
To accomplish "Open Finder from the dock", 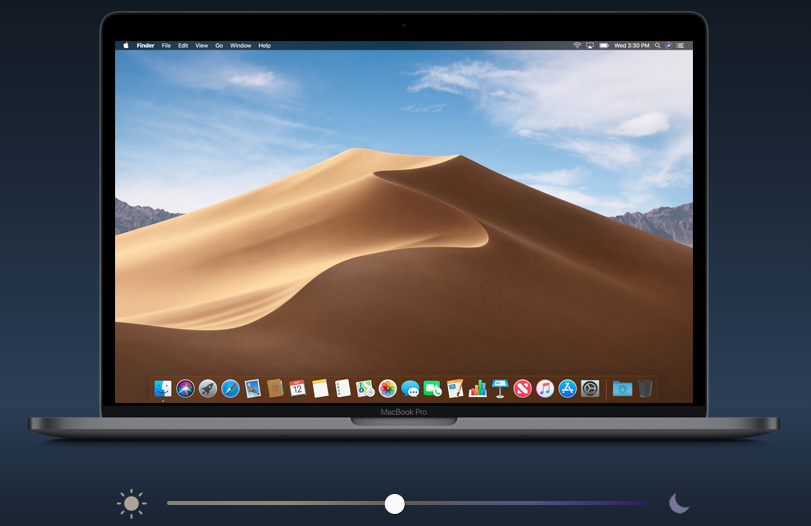I will 163,388.
